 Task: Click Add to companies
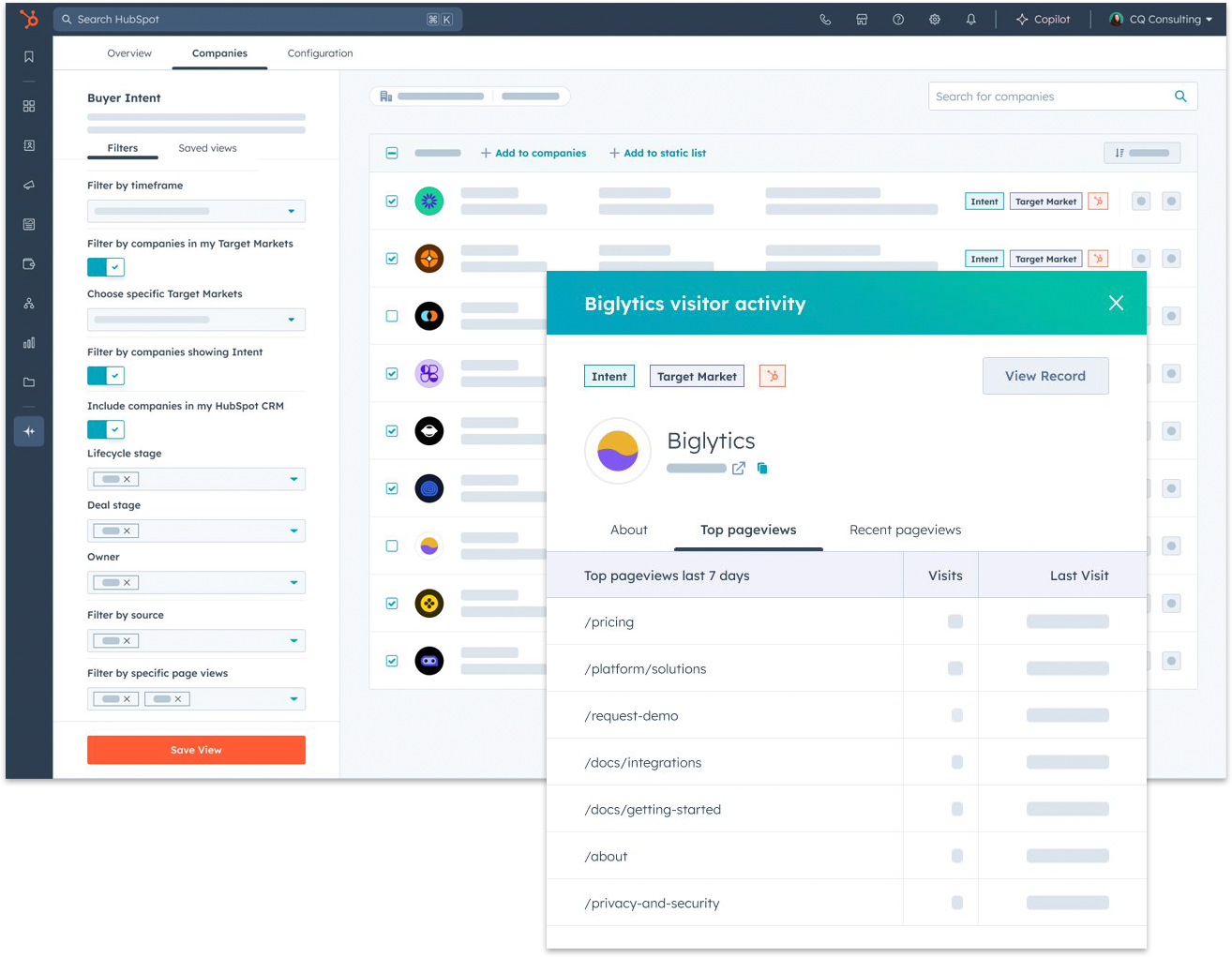coord(533,153)
